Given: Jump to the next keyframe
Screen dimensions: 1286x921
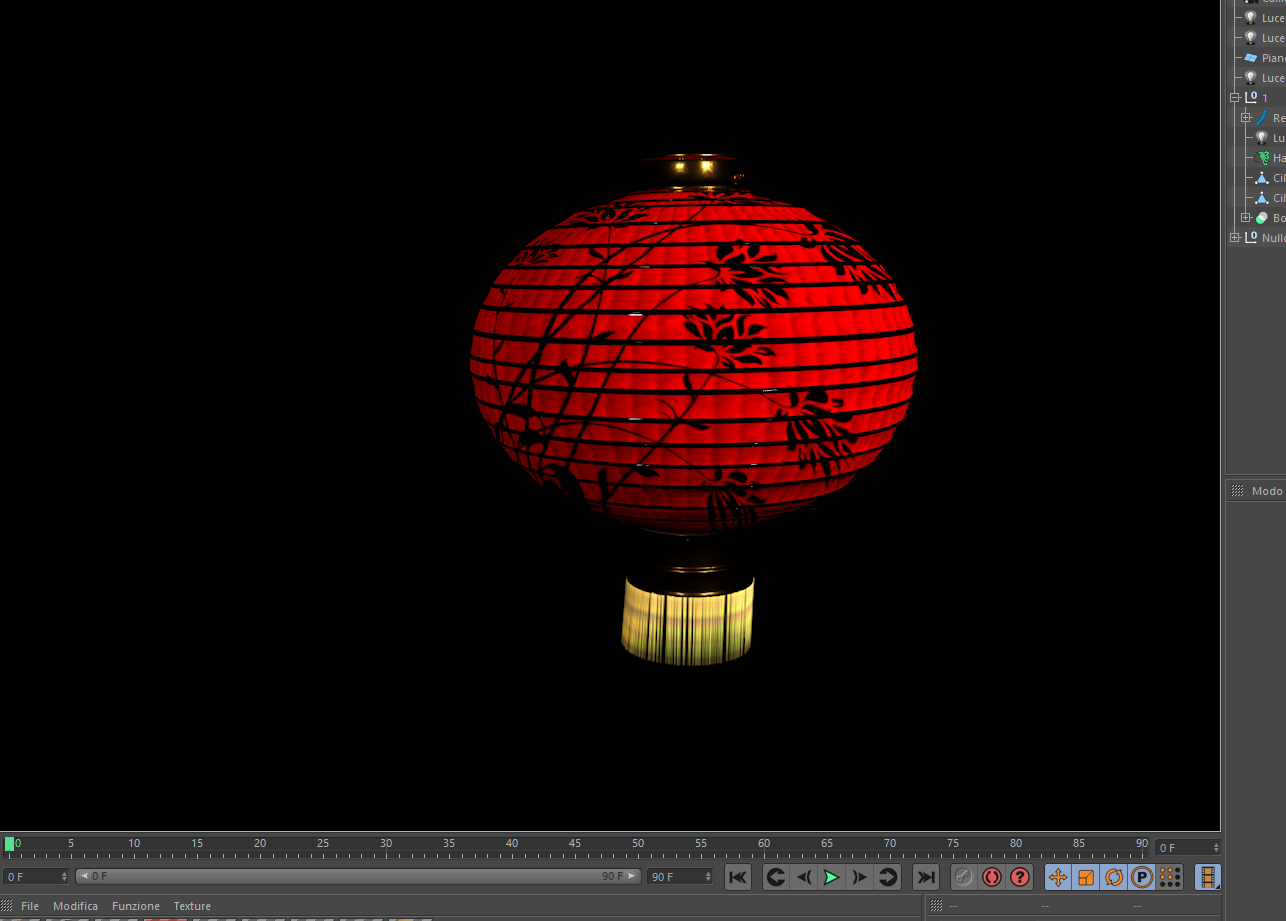Looking at the screenshot, I should click(887, 877).
